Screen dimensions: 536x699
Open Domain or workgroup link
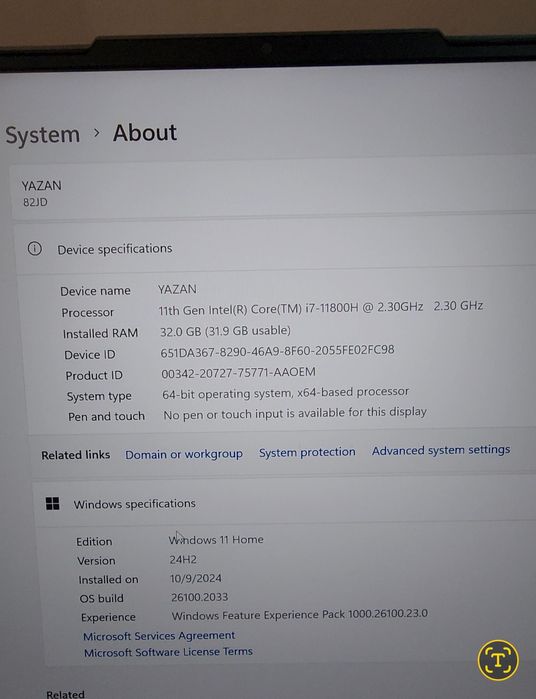(x=184, y=454)
